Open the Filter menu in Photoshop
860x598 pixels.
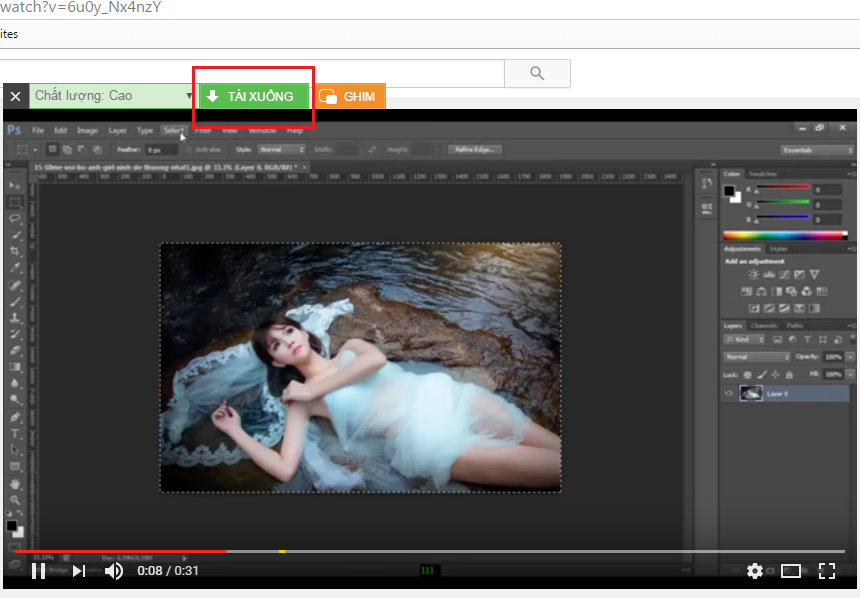[x=203, y=130]
